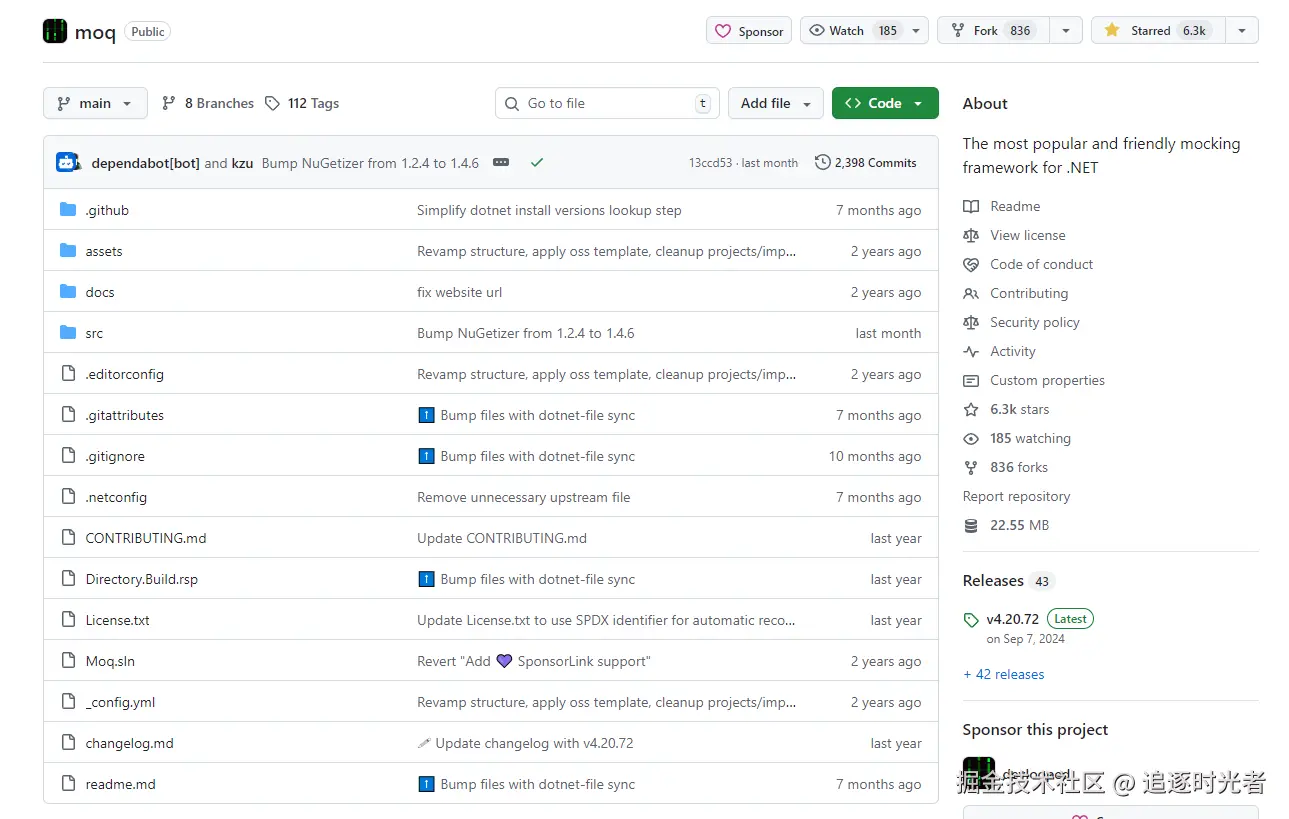The image size is (1289, 819).
Task: Click the Report repository link
Action: (x=1016, y=496)
